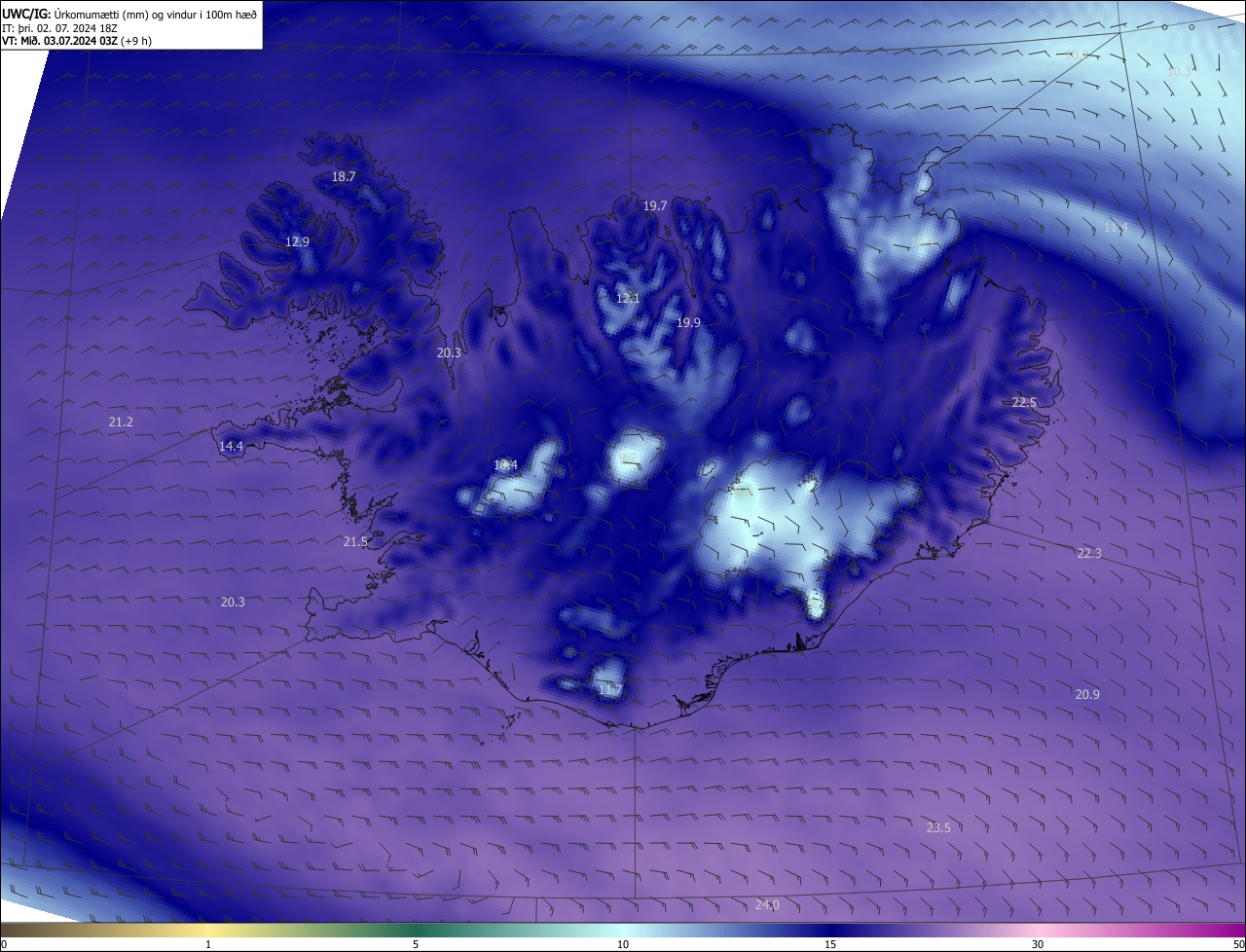Click the 11.7 value on the south coast

(x=610, y=690)
